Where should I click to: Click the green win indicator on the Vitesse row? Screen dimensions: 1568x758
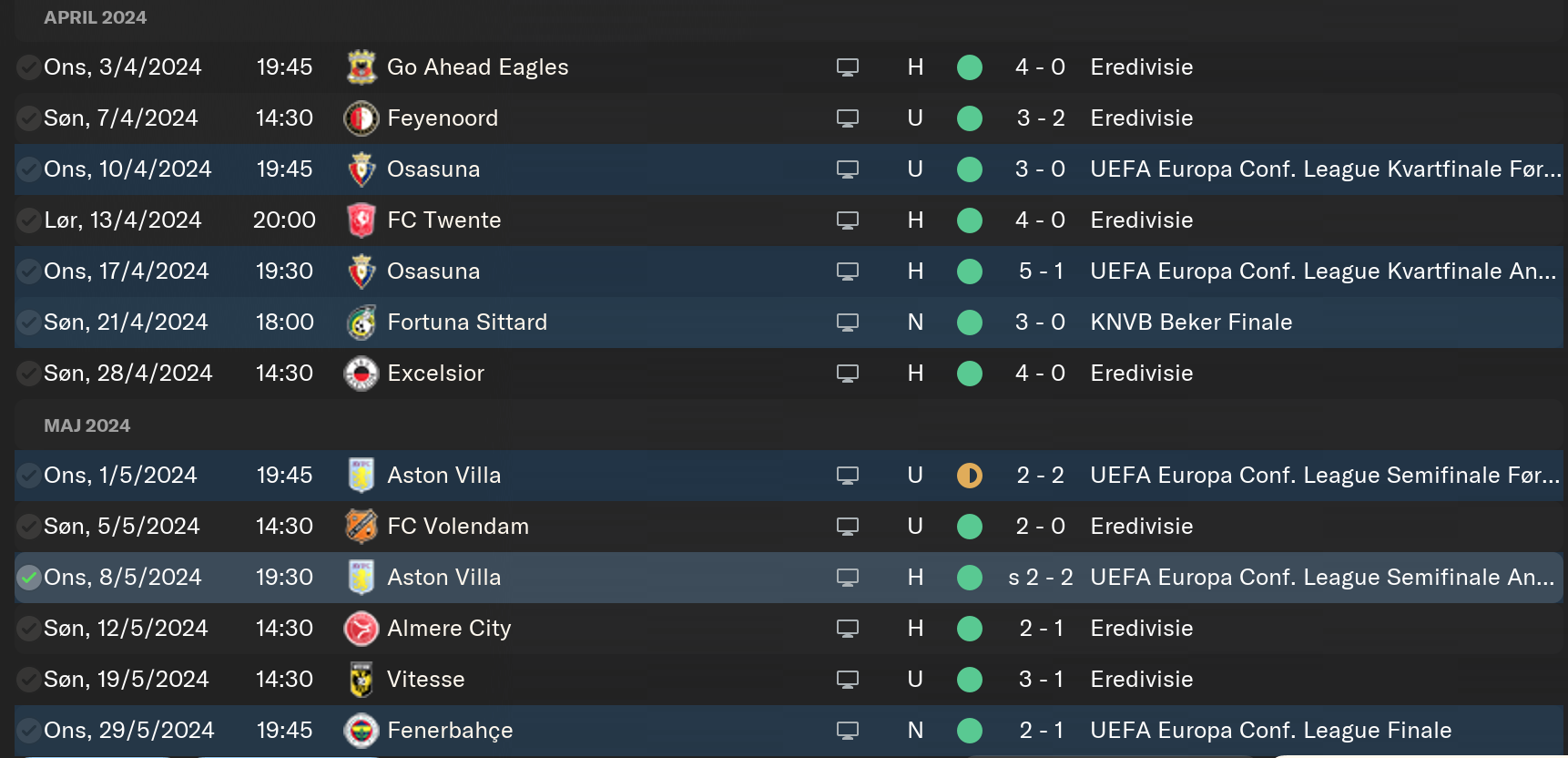(970, 680)
